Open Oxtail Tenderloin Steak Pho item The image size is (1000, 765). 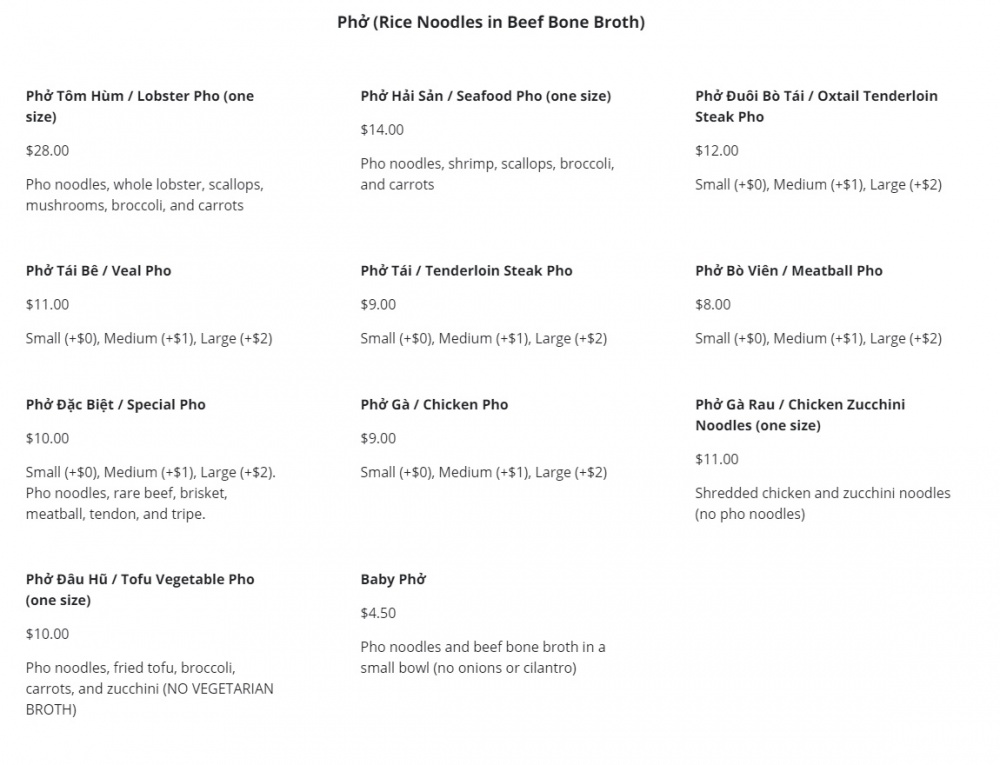[816, 106]
